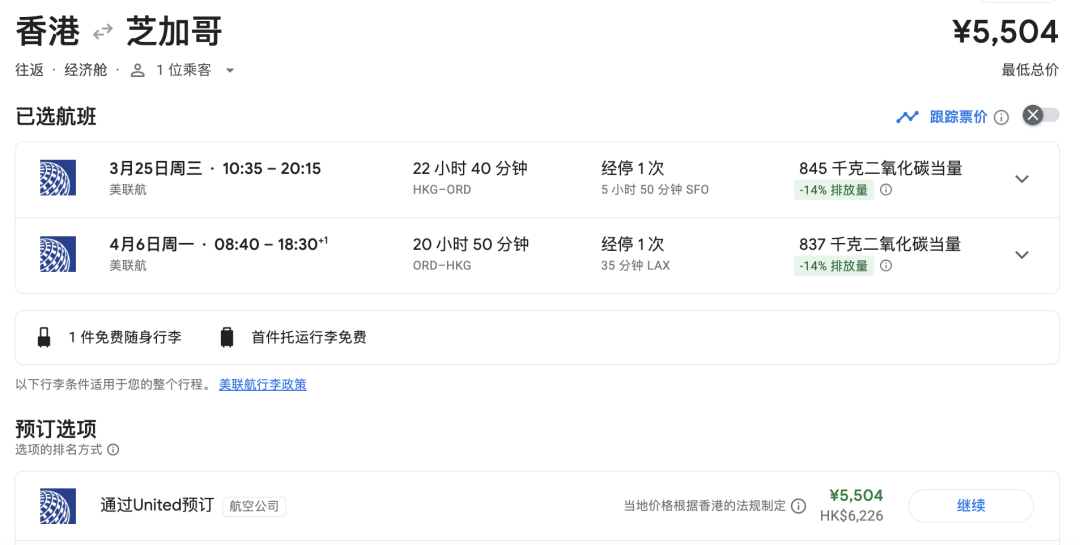Expand the April 6 return flight details
The width and height of the screenshot is (1080, 545).
point(1021,255)
